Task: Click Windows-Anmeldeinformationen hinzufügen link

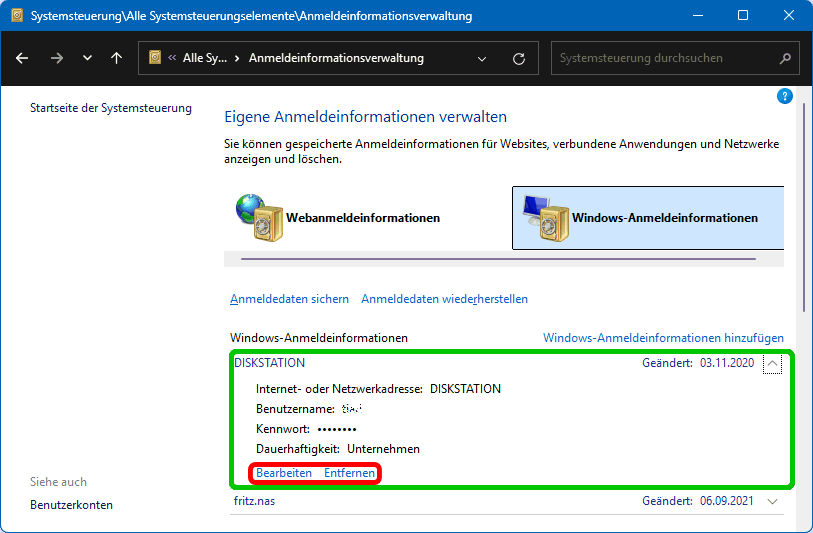Action: pyautogui.click(x=663, y=338)
